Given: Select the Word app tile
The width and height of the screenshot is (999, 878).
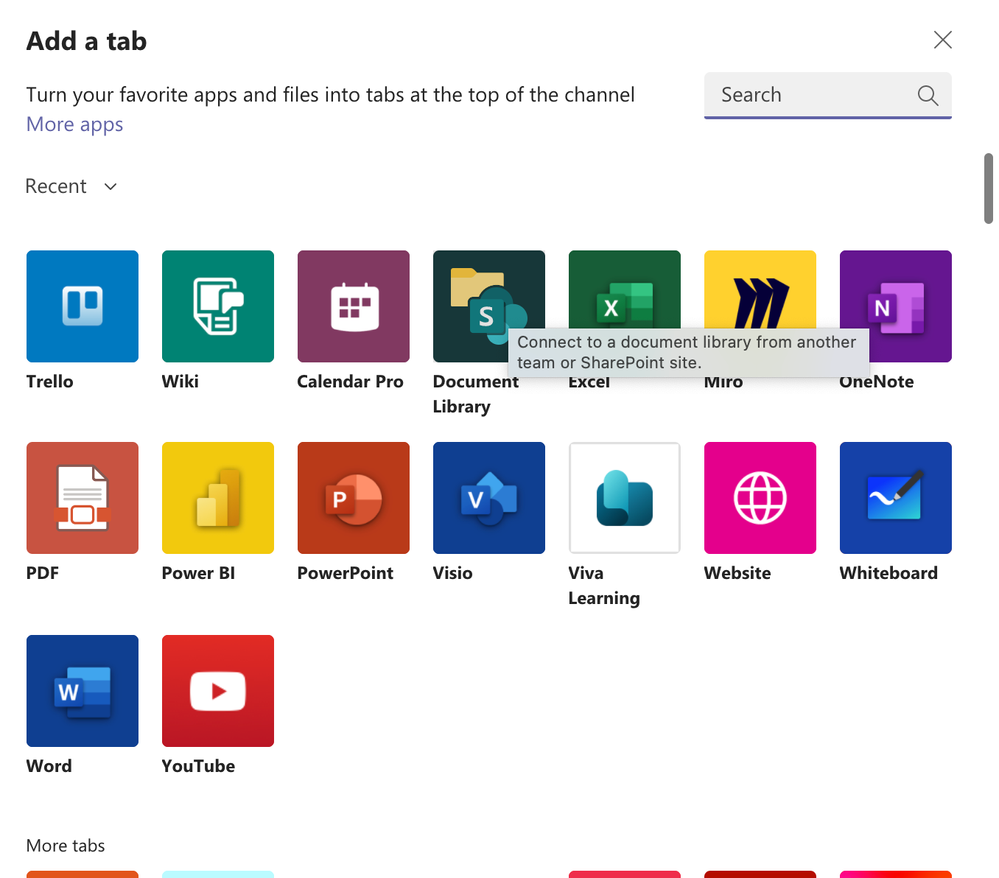Looking at the screenshot, I should pos(82,691).
